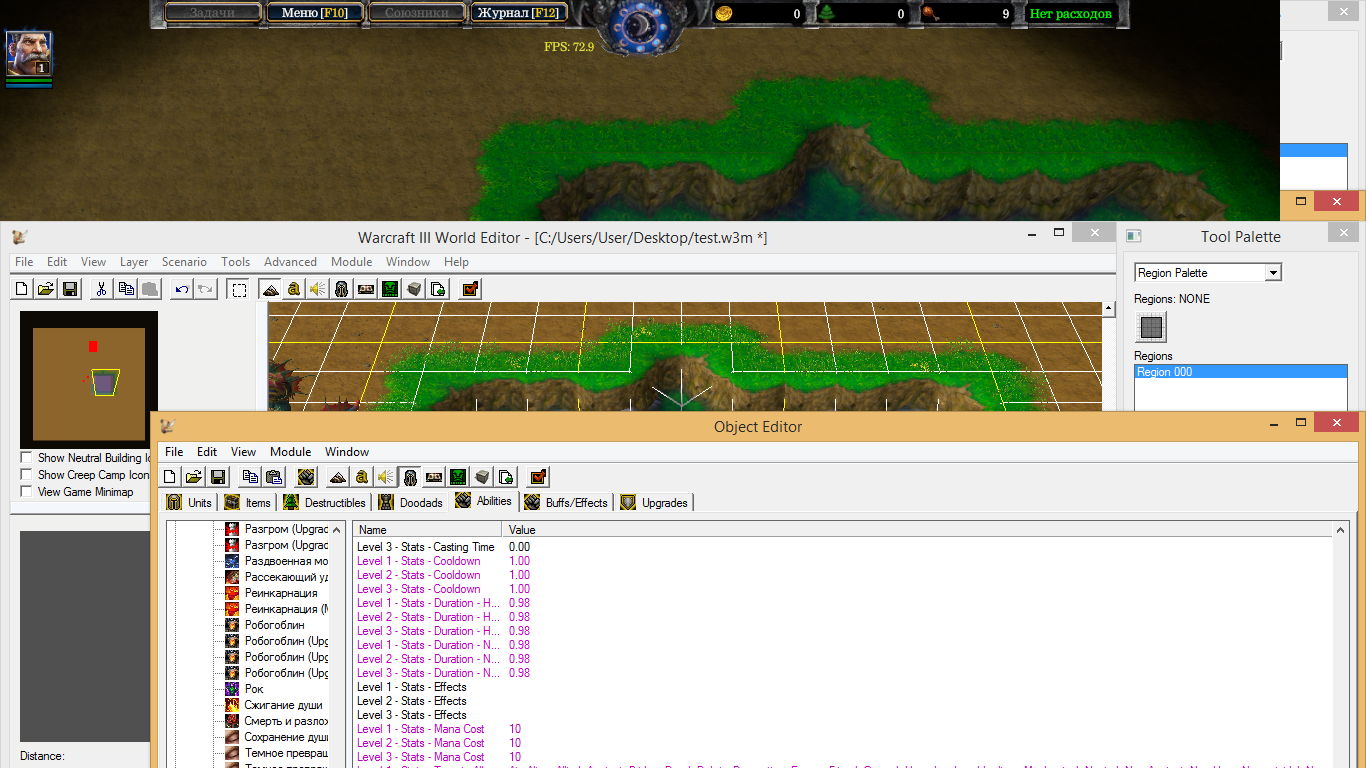This screenshot has height=768, width=1366.
Task: Open Scenario menu in World Editor
Action: click(184, 262)
